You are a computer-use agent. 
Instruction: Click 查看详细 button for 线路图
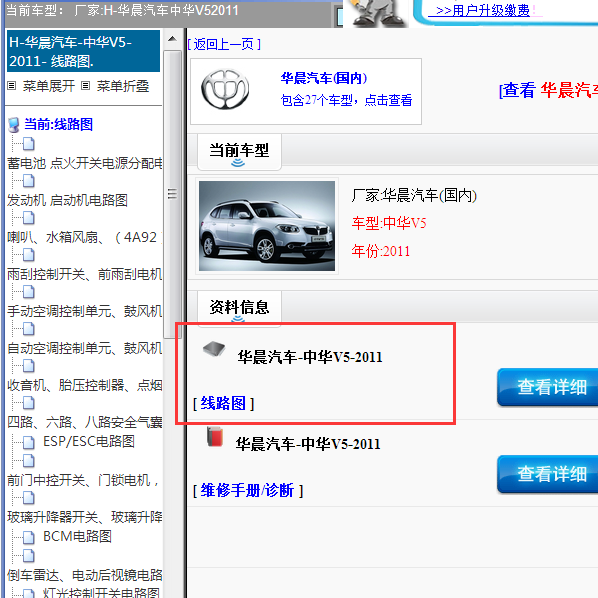point(548,387)
